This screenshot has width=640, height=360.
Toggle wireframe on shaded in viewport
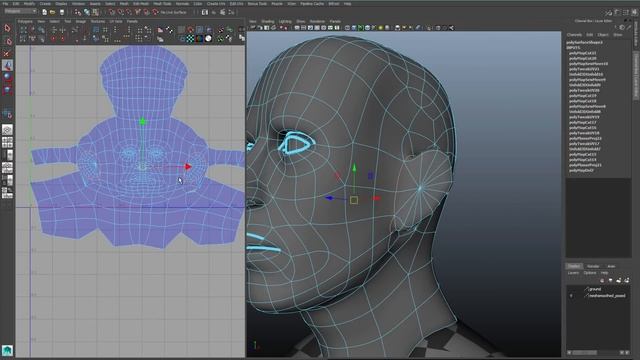coord(360,28)
